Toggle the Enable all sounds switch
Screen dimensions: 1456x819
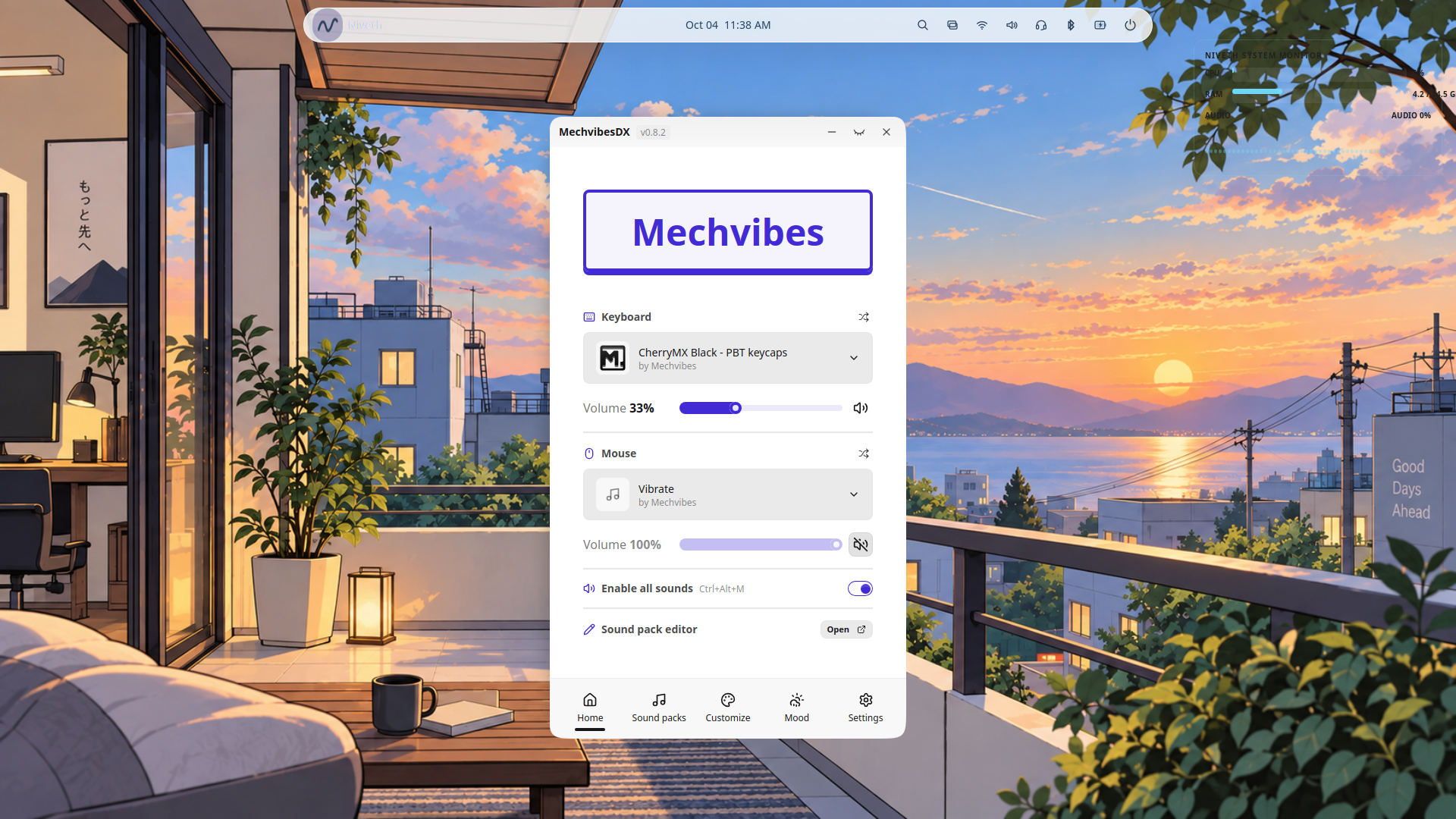860,588
